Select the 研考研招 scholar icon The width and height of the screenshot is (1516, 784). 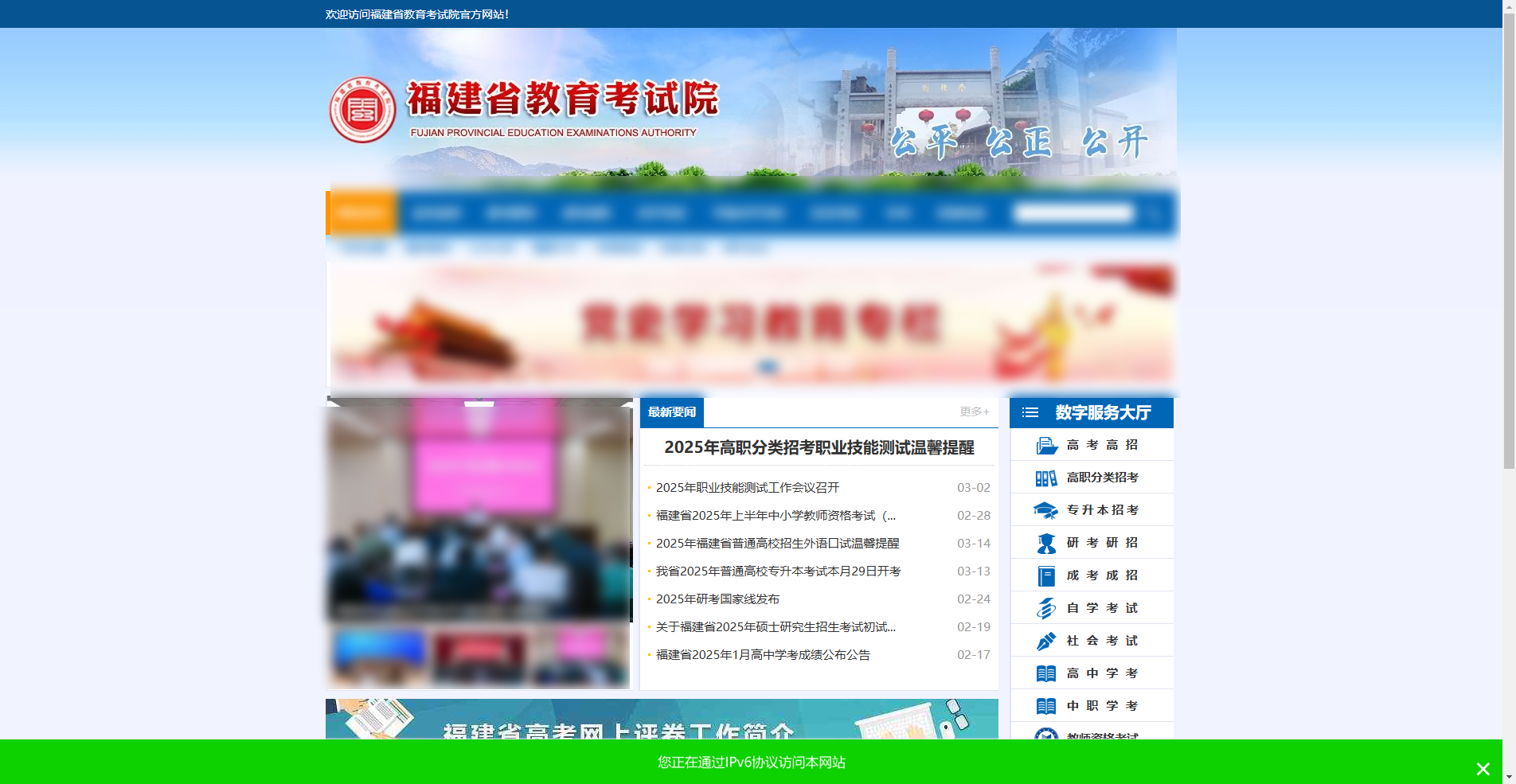[1045, 542]
